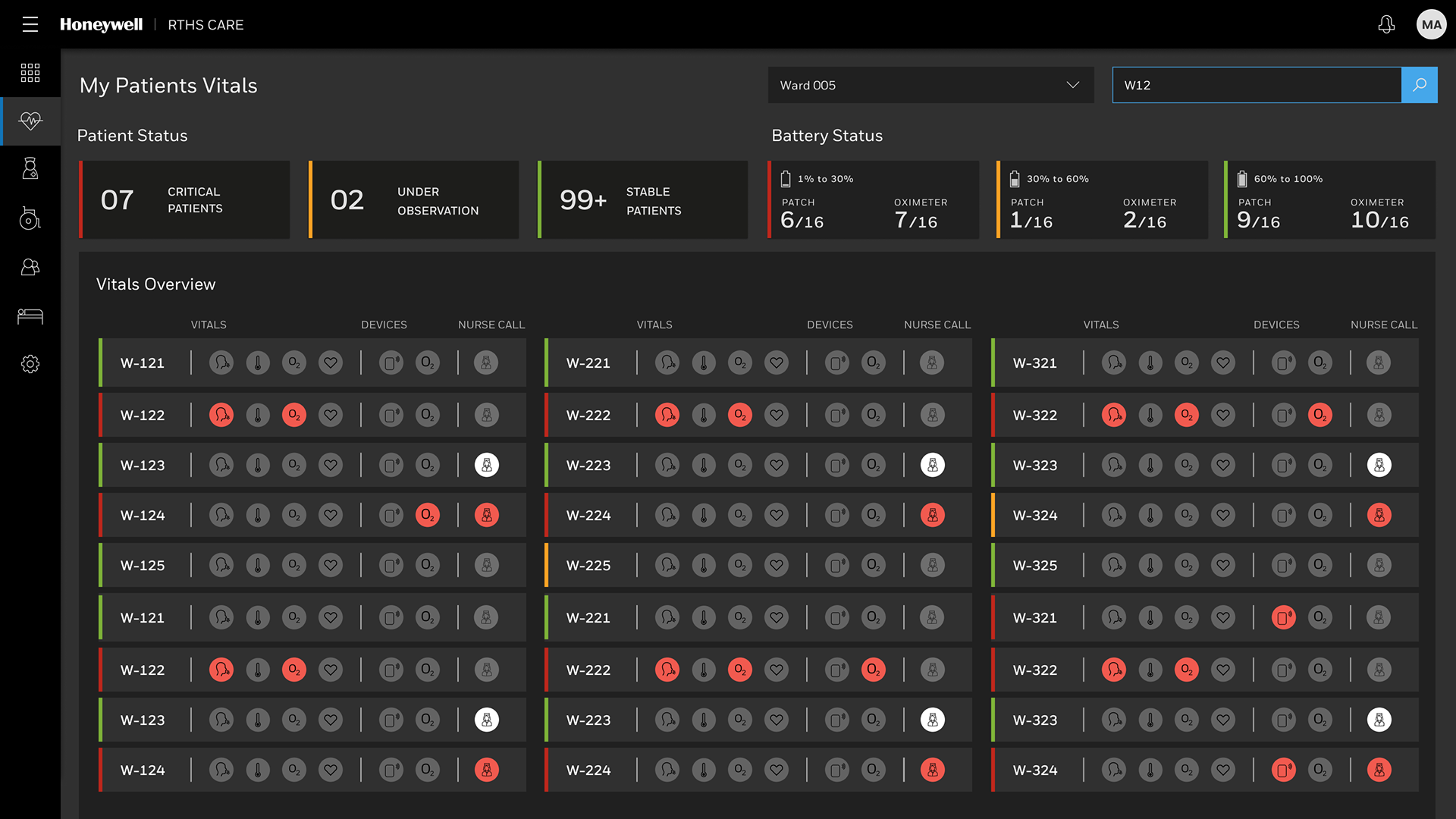Screen dimensions: 1456x819
Task: Select the Critical Patients status card
Action: (x=184, y=200)
